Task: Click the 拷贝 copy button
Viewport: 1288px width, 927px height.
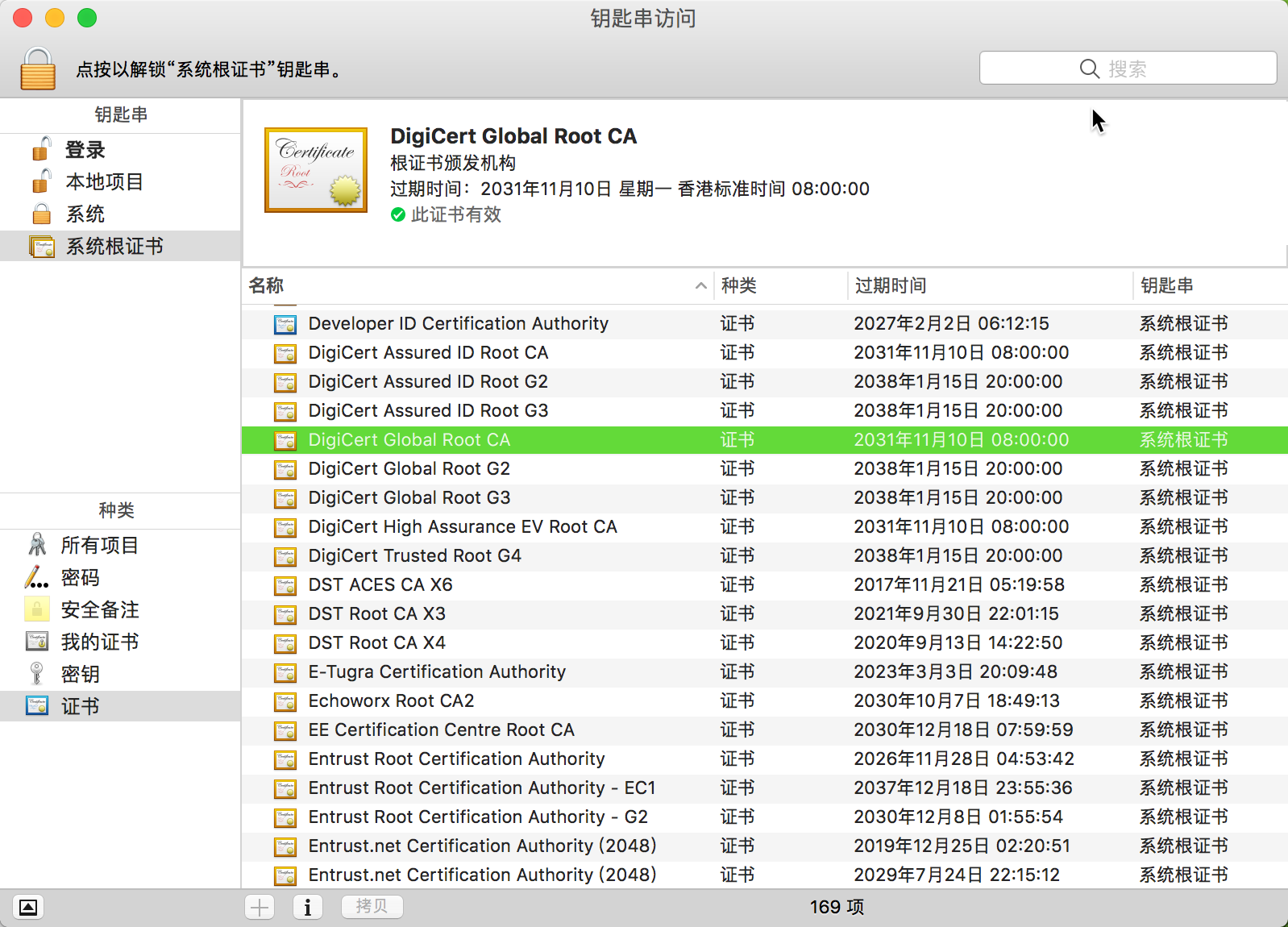Action: click(x=372, y=907)
